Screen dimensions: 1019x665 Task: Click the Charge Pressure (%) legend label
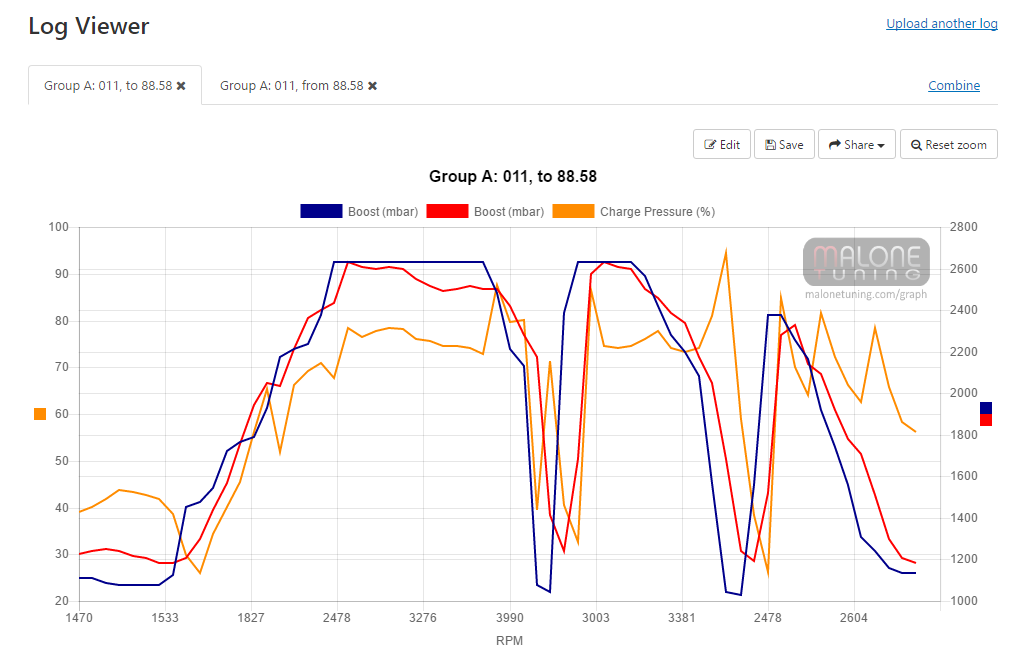(658, 212)
